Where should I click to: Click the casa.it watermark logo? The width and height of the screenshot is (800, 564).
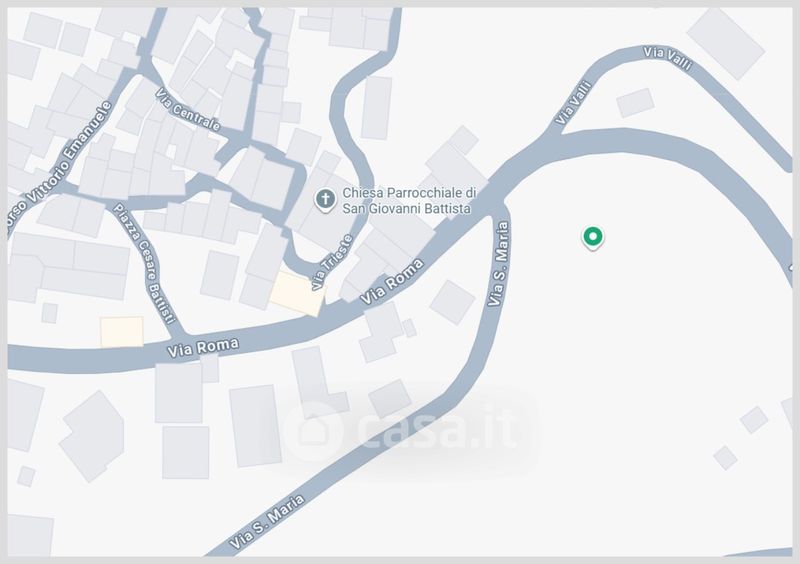(403, 429)
